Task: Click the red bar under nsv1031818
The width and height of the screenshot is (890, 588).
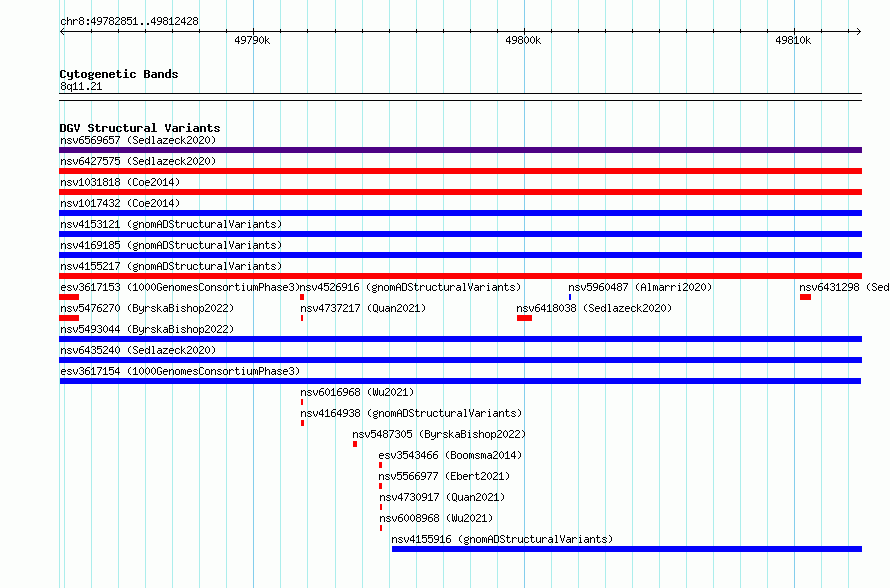Action: point(460,192)
